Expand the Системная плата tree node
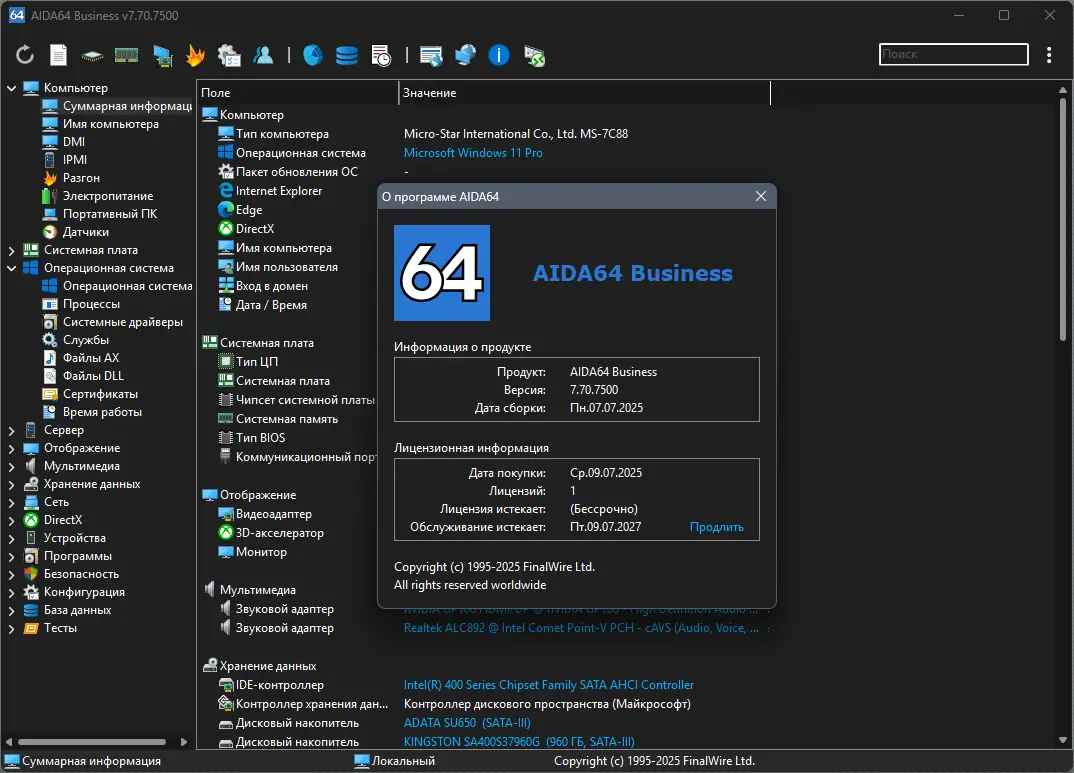1074x773 pixels. (11, 251)
